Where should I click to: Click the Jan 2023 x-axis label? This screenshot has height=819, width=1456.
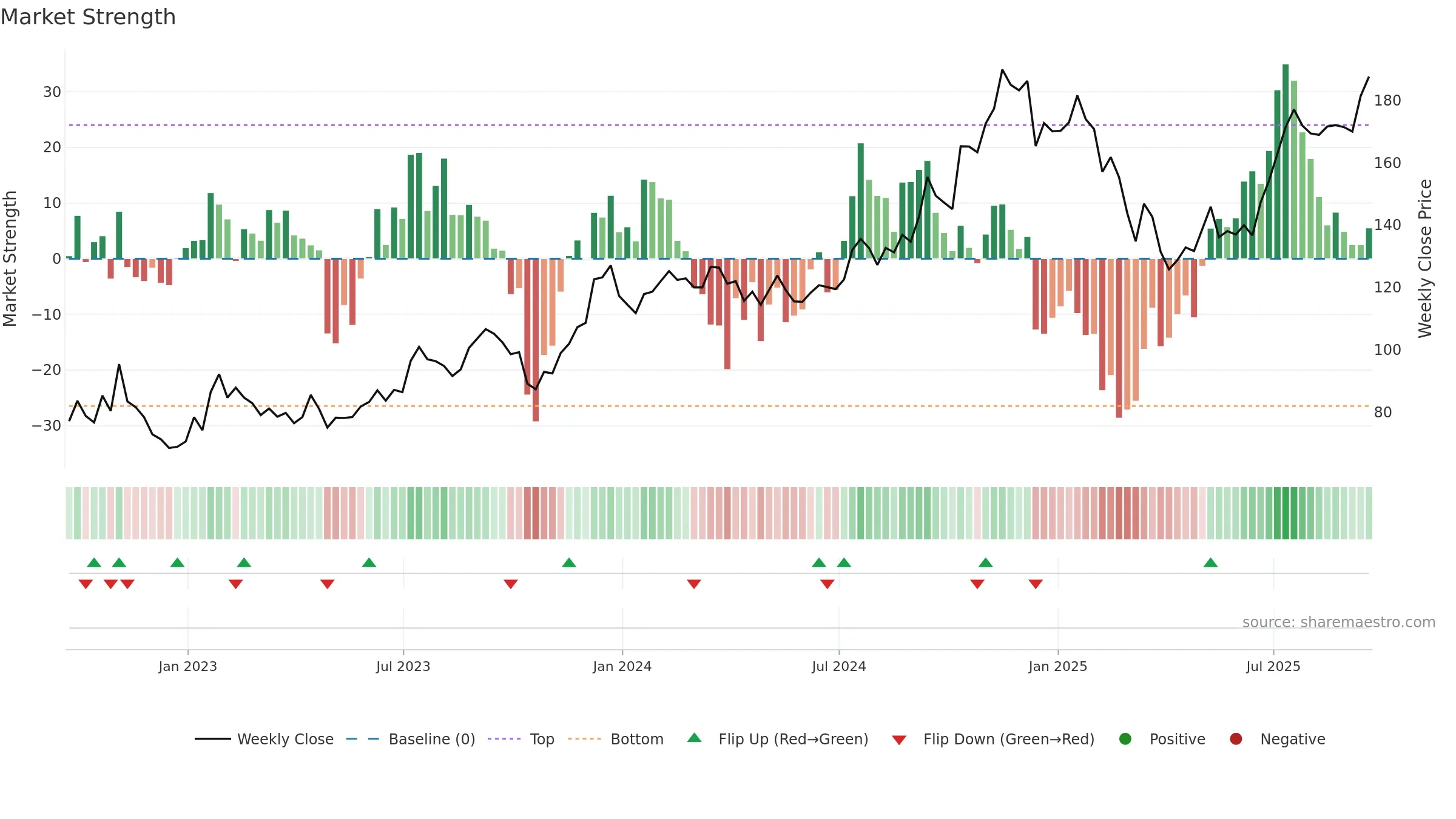point(187,666)
